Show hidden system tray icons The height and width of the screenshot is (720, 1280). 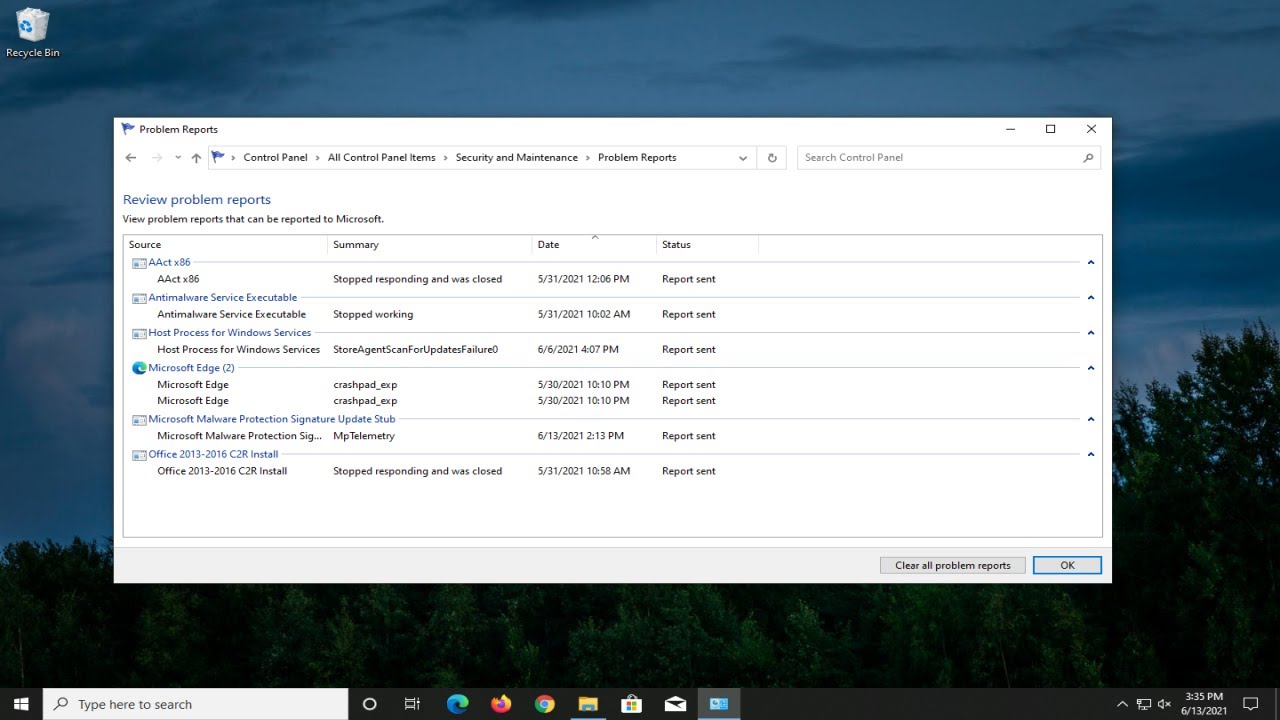point(1122,704)
